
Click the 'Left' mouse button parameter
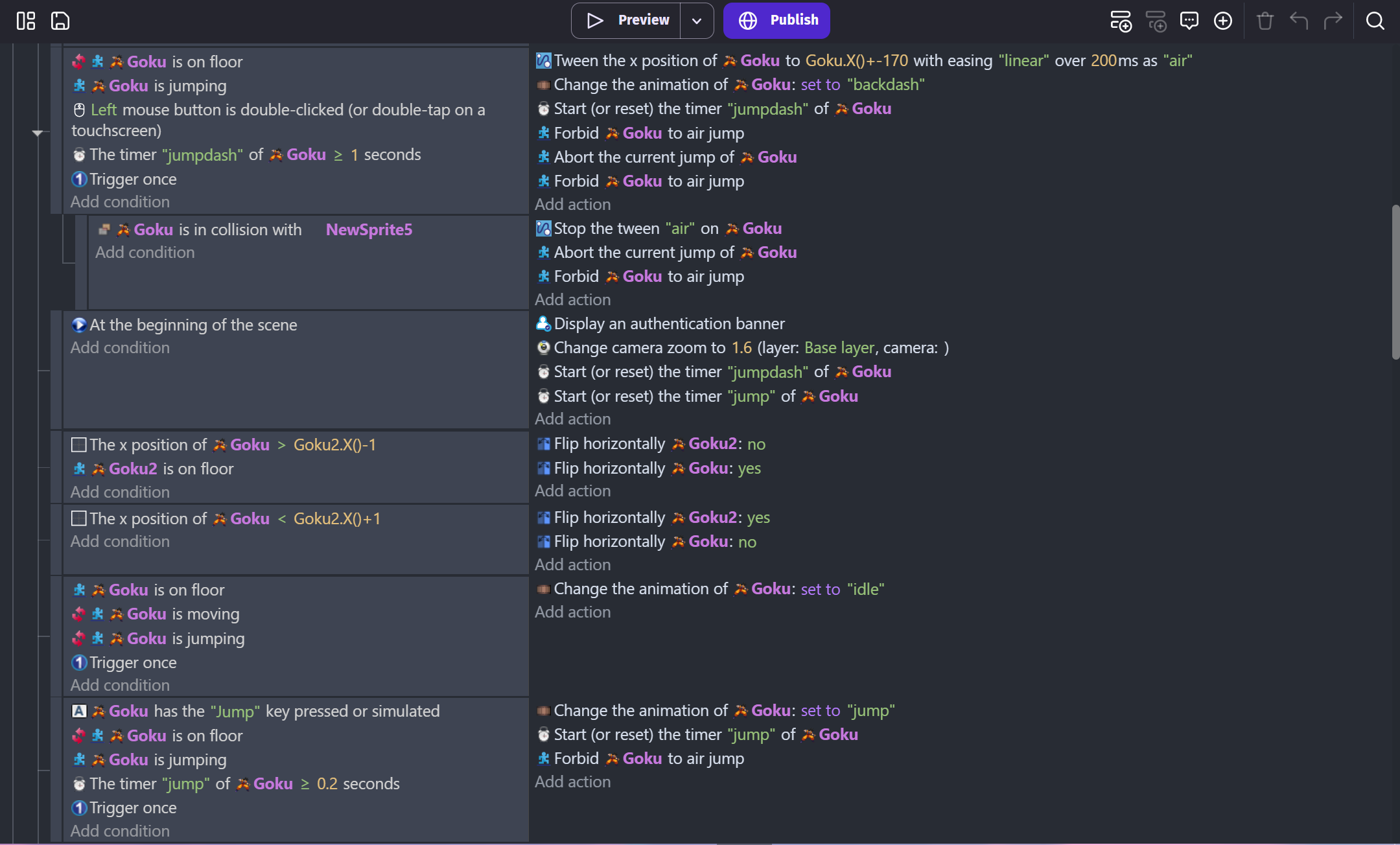[104, 110]
